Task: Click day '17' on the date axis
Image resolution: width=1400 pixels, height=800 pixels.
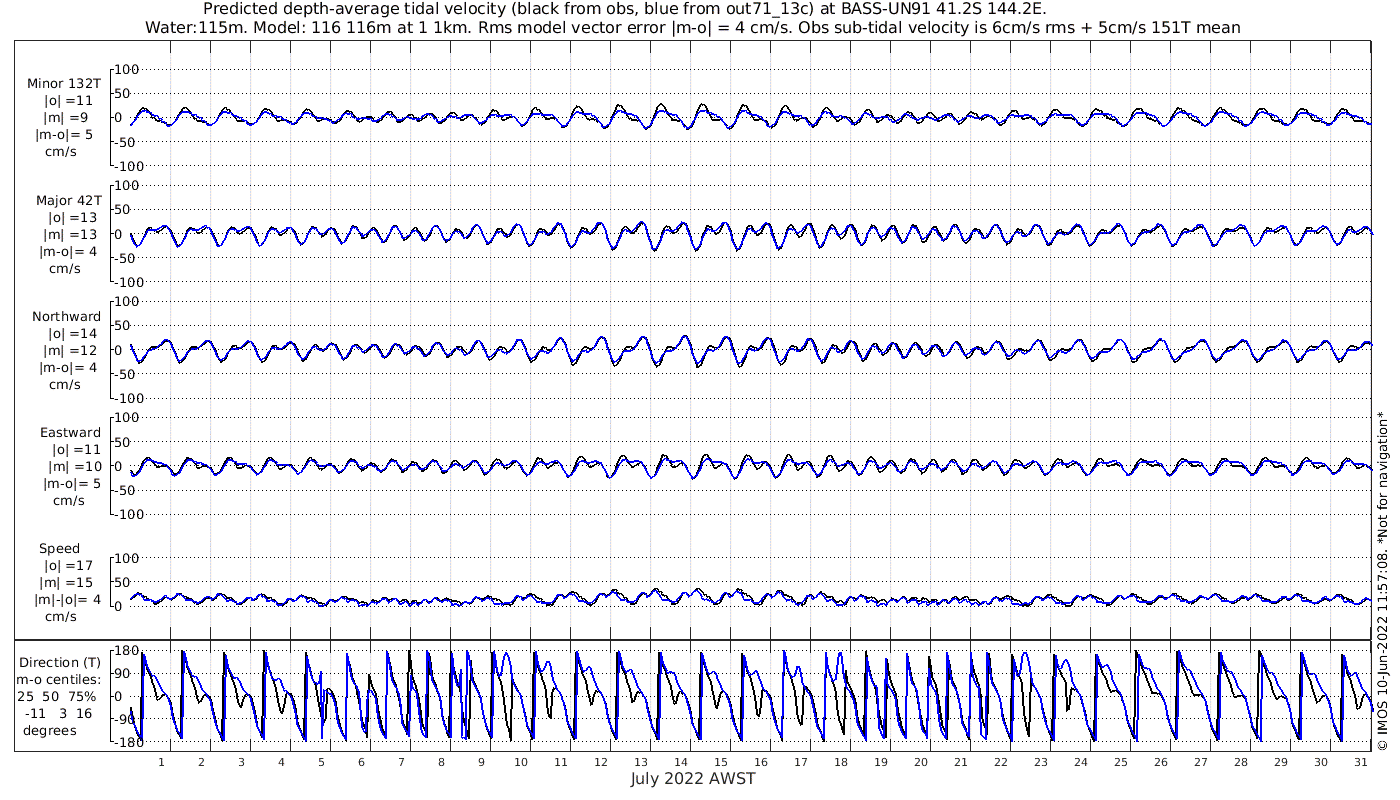Action: tap(801, 762)
